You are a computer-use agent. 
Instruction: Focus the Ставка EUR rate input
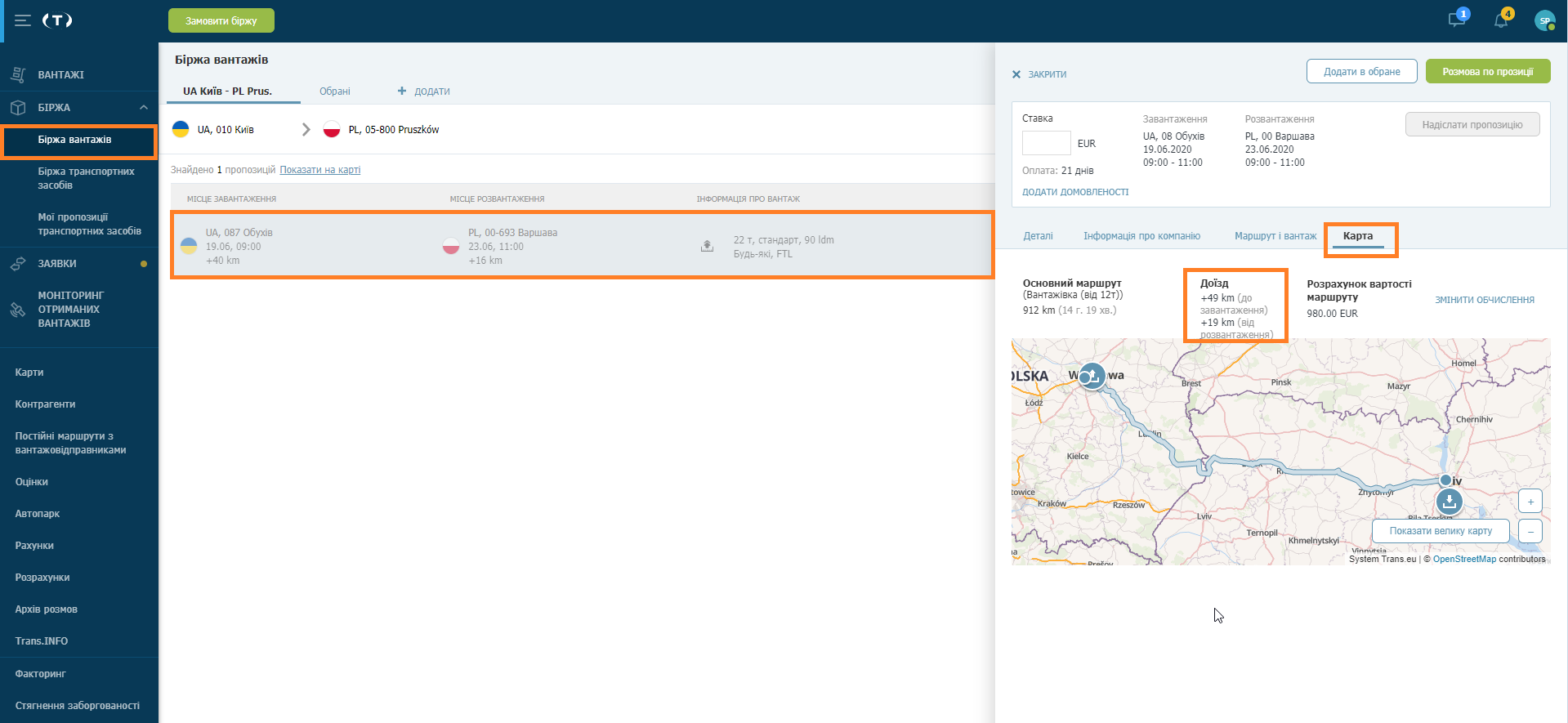pos(1046,143)
